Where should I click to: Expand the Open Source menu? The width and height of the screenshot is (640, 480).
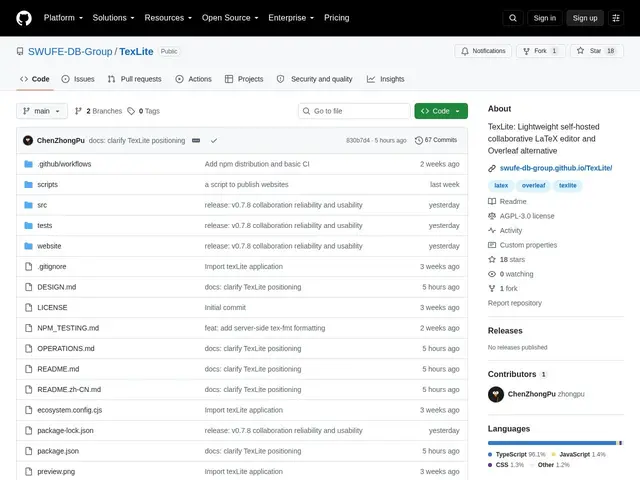(230, 18)
